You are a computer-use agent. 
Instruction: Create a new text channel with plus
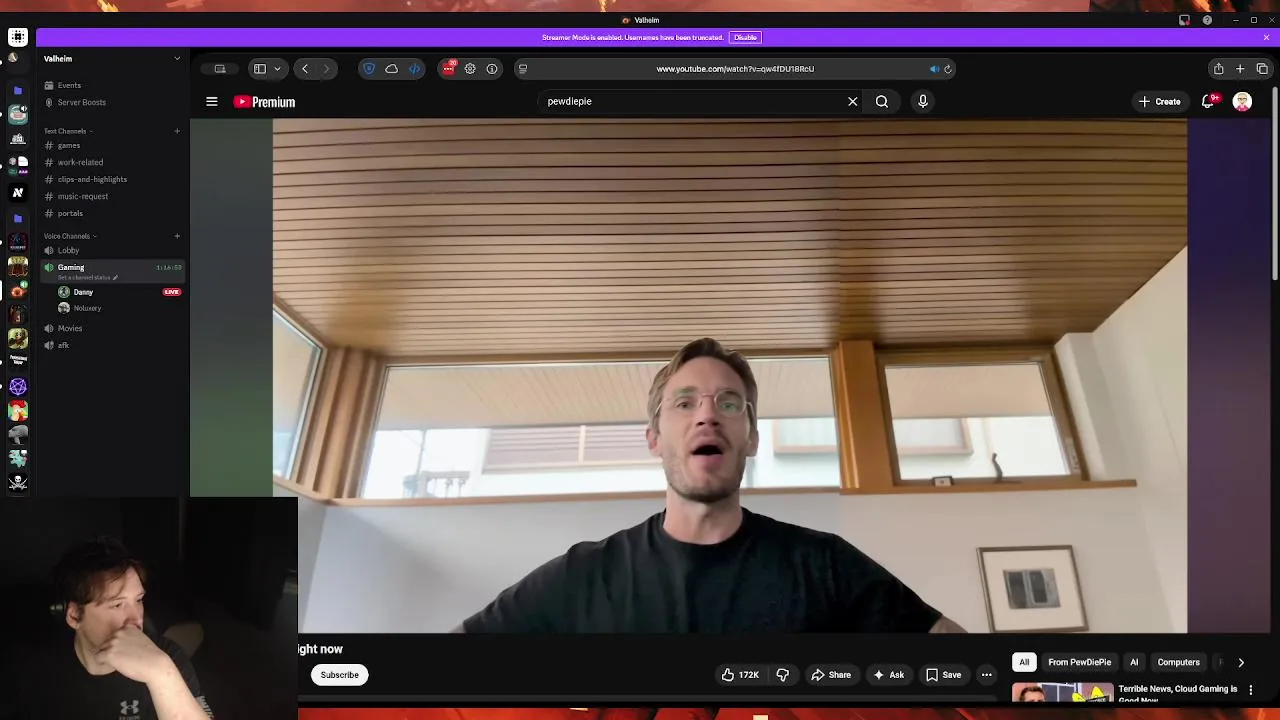(177, 131)
